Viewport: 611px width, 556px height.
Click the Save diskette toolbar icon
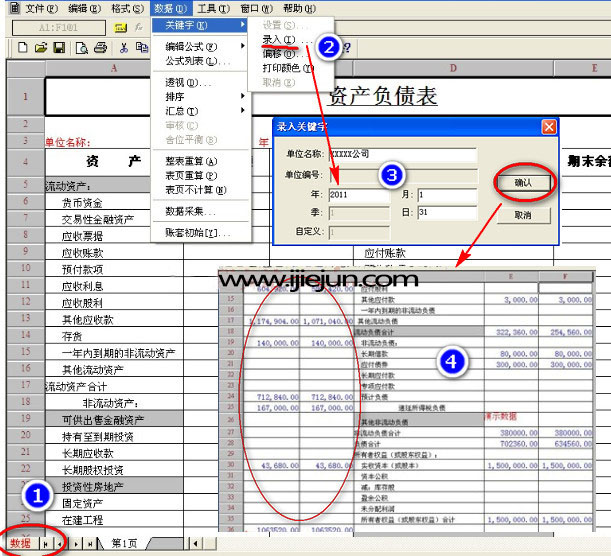(x=59, y=47)
